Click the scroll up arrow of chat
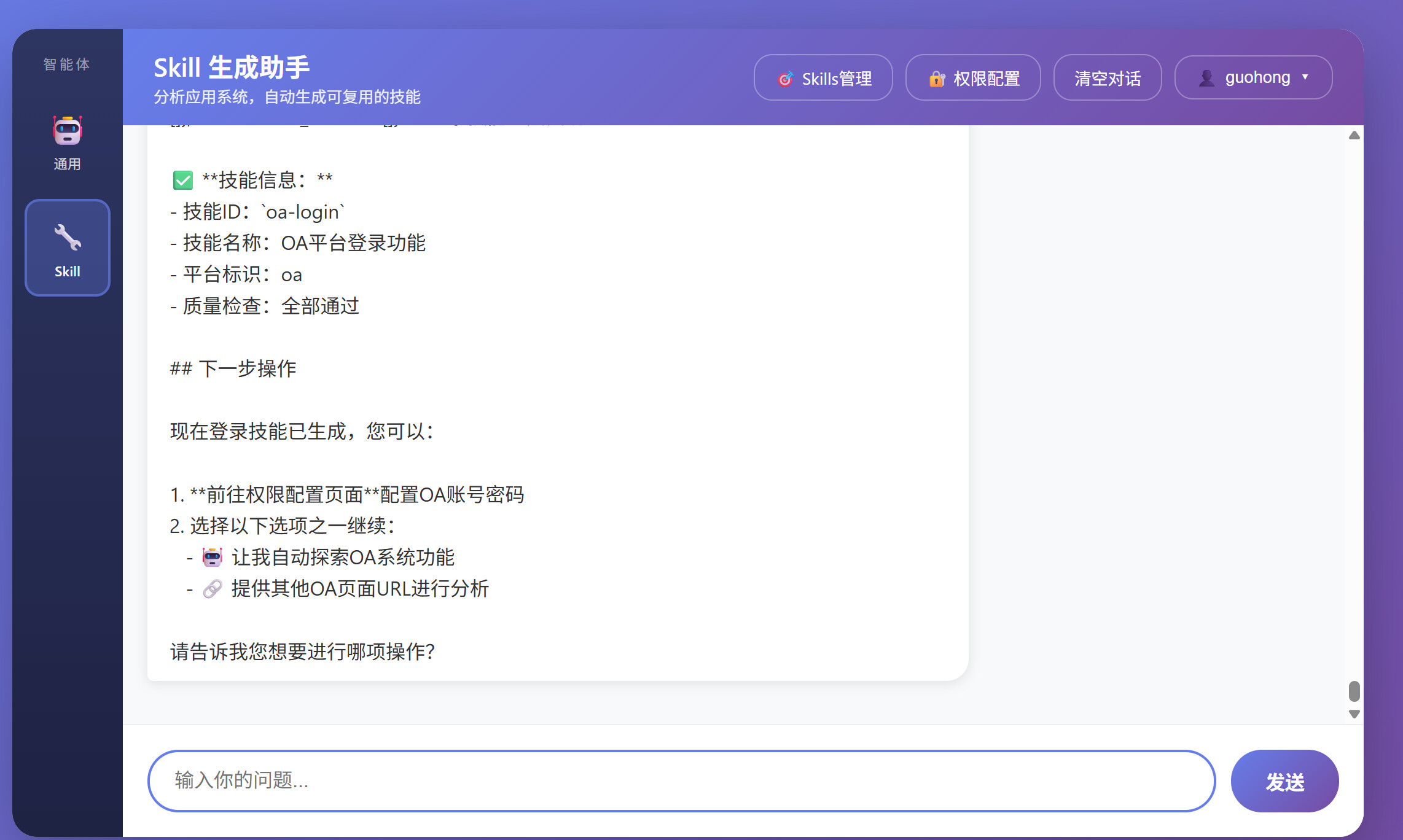This screenshot has height=840, width=1403. pos(1354,135)
